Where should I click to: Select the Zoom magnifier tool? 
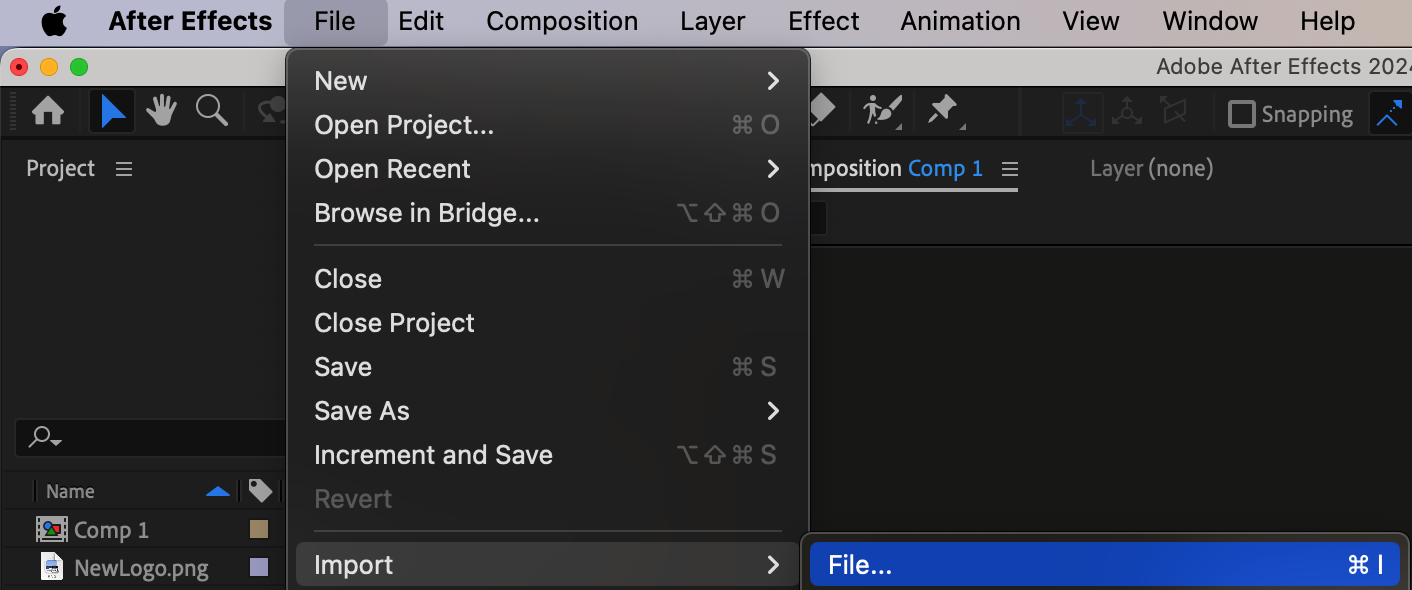pos(212,111)
